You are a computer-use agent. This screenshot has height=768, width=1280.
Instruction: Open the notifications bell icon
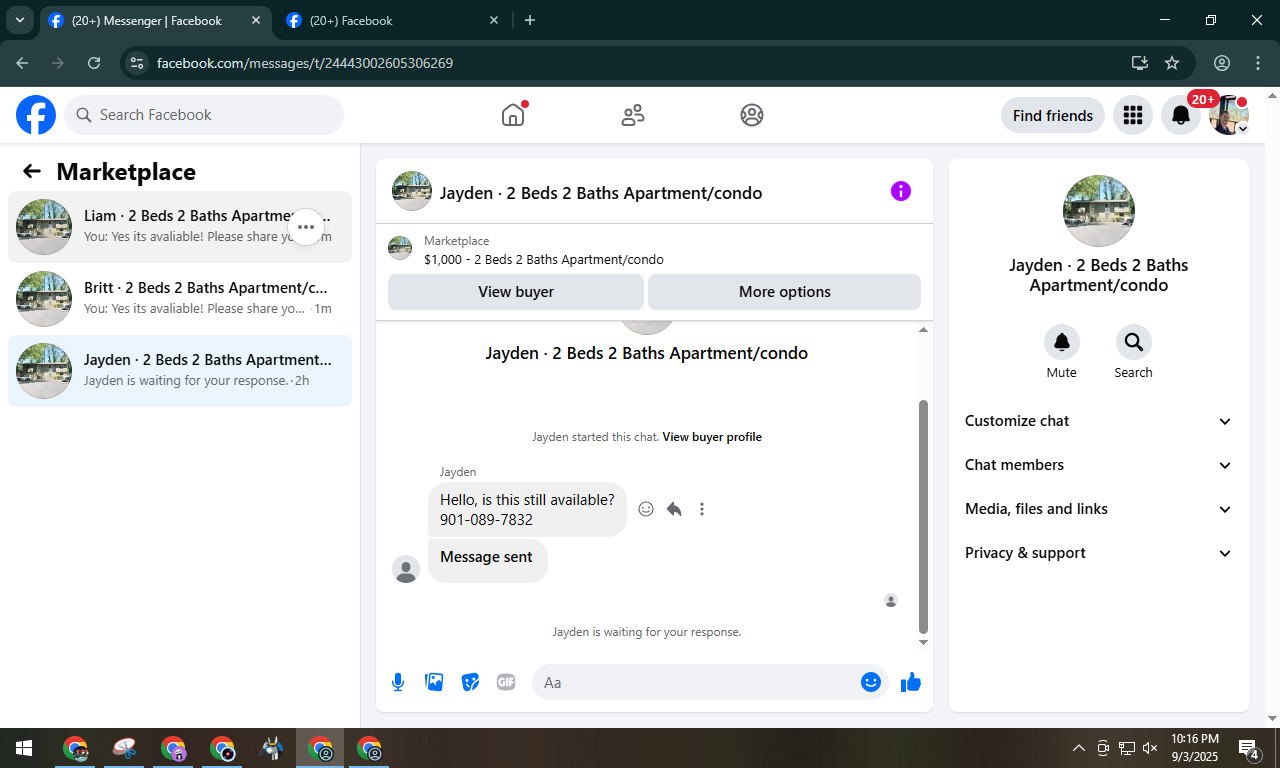1181,115
